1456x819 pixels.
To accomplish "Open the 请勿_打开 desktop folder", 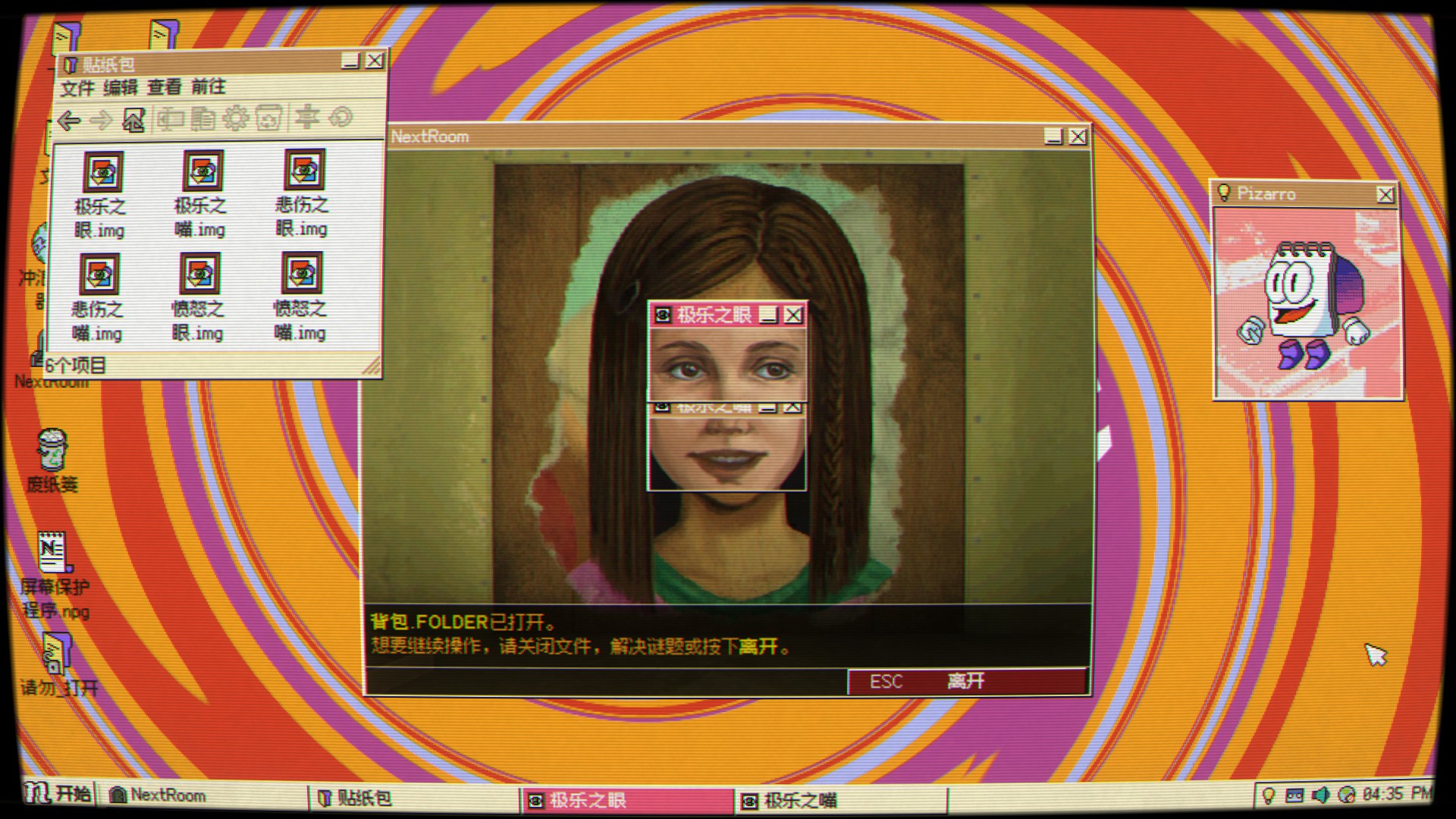I will click(58, 665).
